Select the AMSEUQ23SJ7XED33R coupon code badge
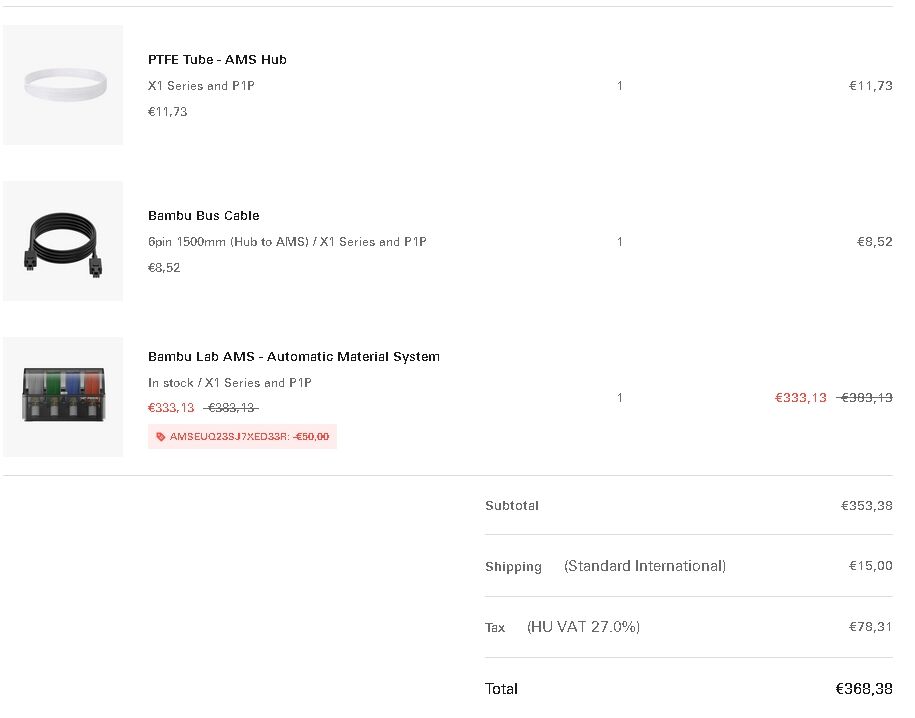 [242, 437]
